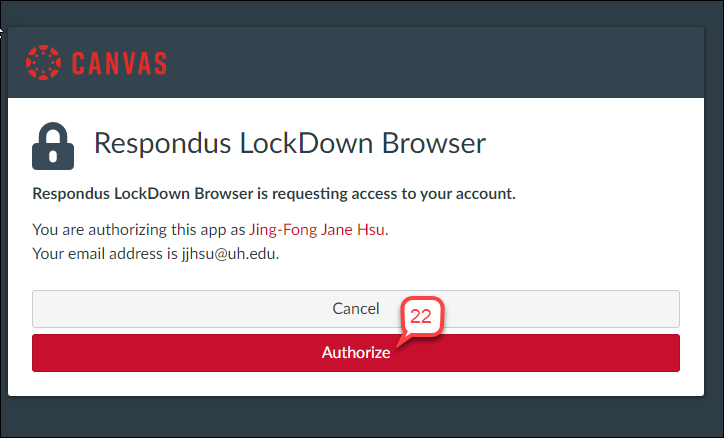Click the dark header bar right of the CANVAS wordmark
The width and height of the screenshot is (724, 438).
[x=450, y=63]
